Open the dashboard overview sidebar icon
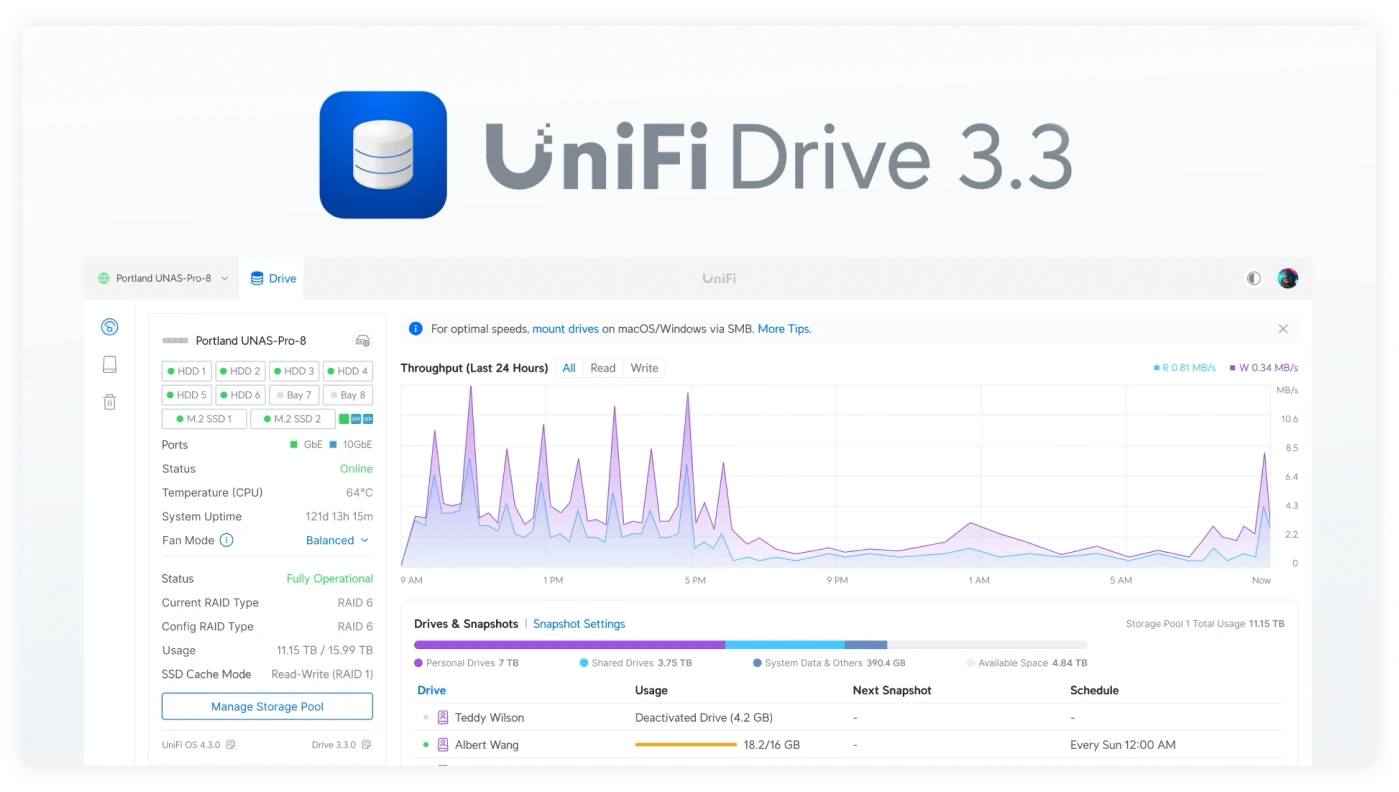The image size is (1399, 792). 110,327
